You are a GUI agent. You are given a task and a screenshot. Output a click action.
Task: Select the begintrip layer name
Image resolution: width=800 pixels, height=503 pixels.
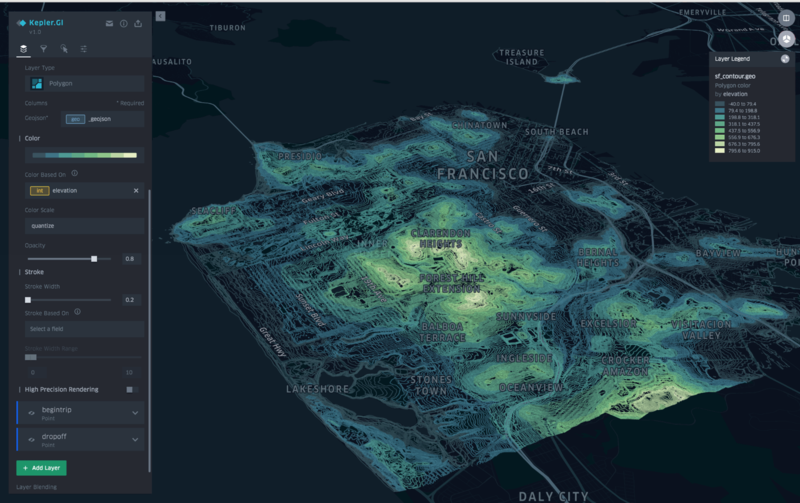57,410
